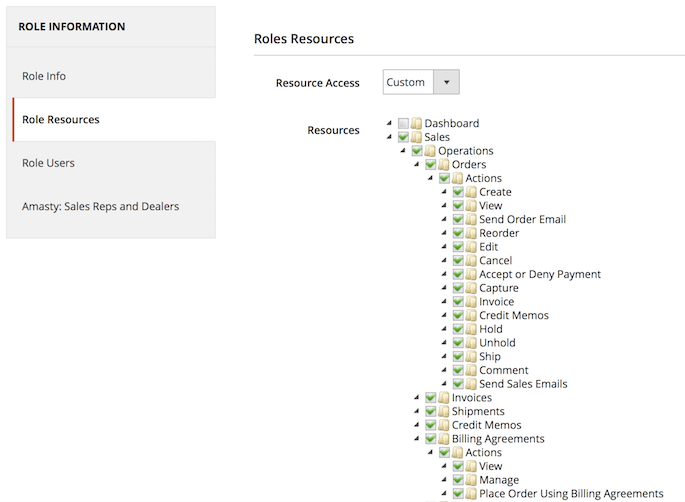This screenshot has height=502, width=685.
Task: Open the Resource Access dropdown
Action: click(421, 82)
